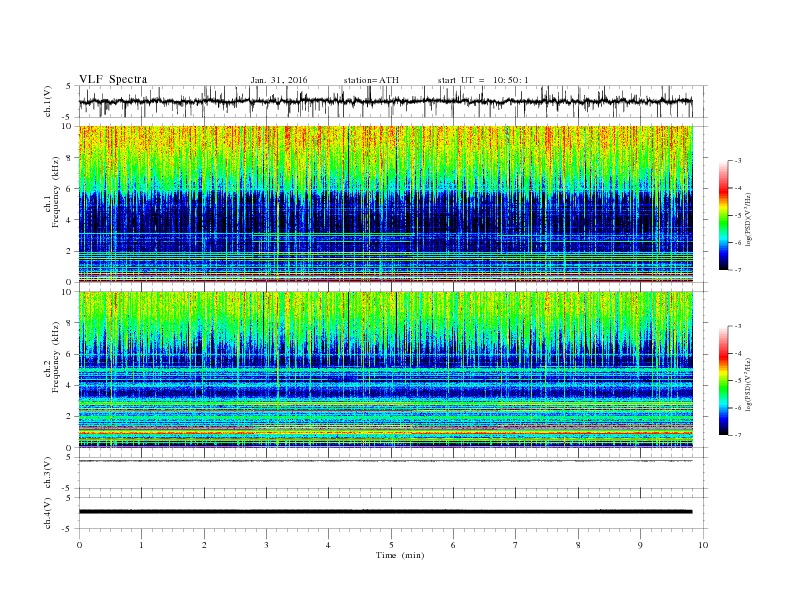Click the "Time (min)" axis title
This screenshot has height=612, width=792.
tap(400, 555)
